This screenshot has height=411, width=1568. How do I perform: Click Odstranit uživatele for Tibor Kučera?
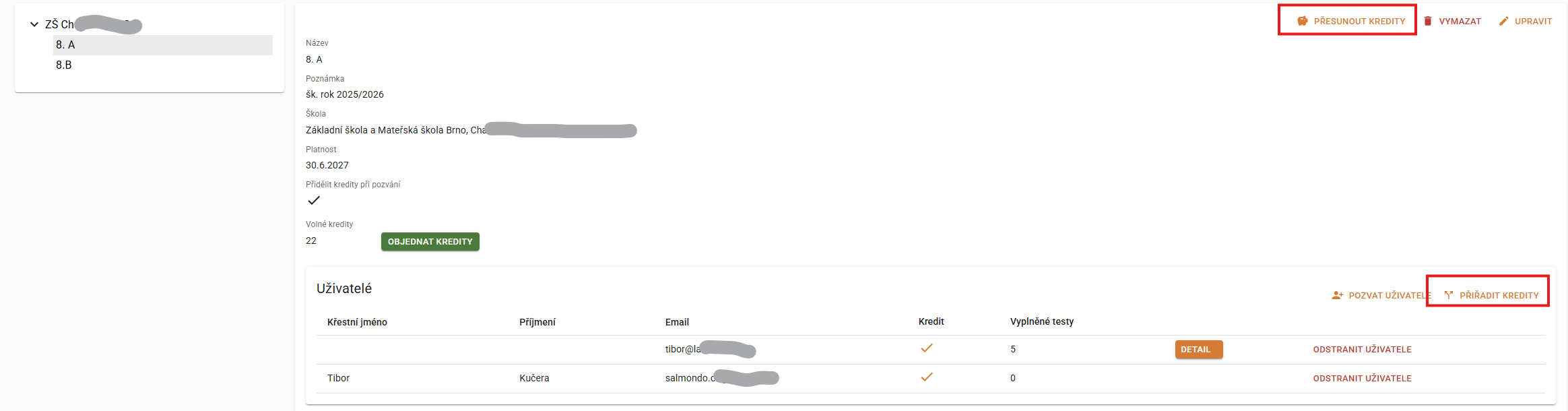(1362, 378)
